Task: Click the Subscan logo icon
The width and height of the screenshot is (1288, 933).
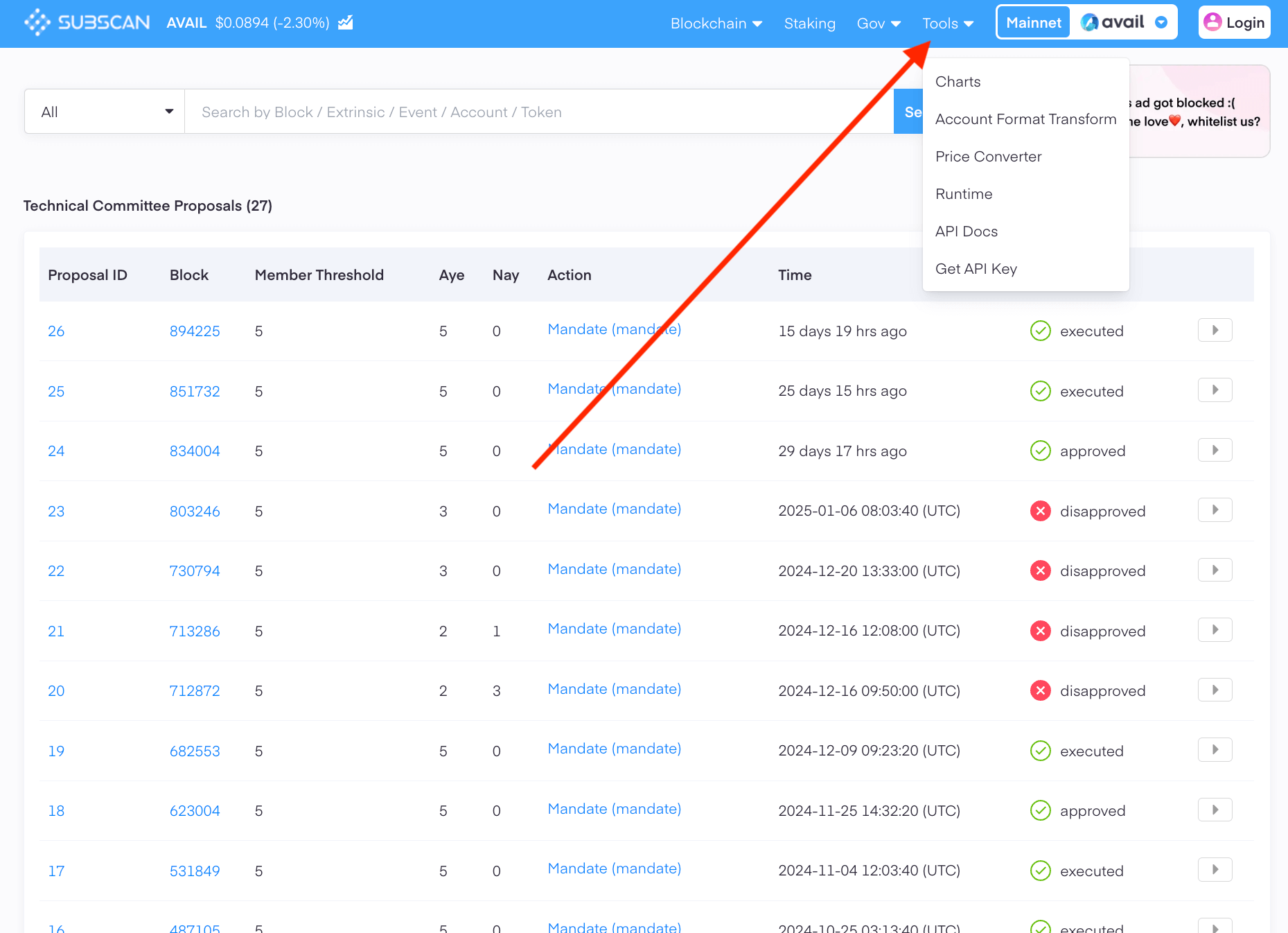Action: [x=37, y=23]
